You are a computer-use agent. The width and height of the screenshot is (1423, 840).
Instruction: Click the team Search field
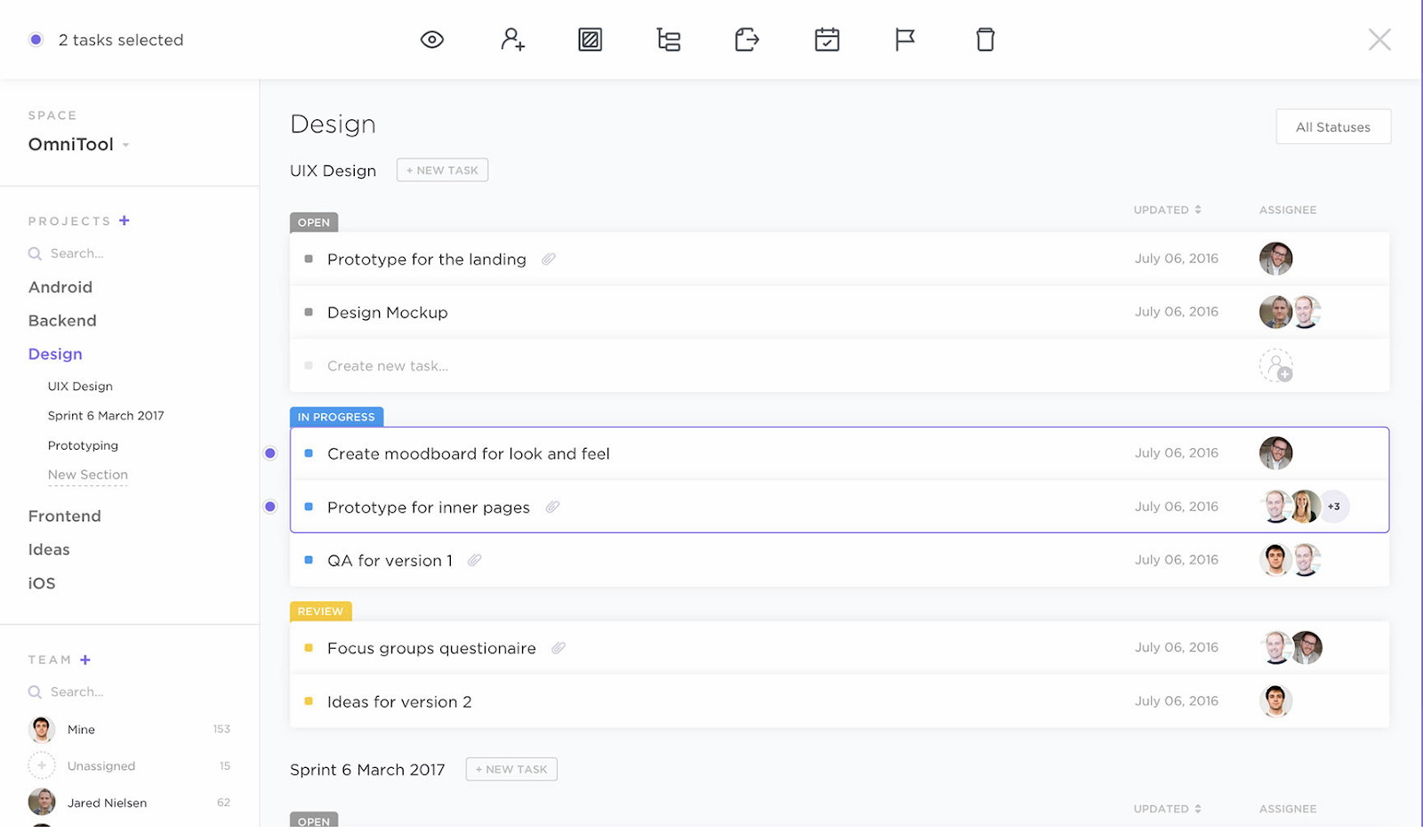[77, 692]
